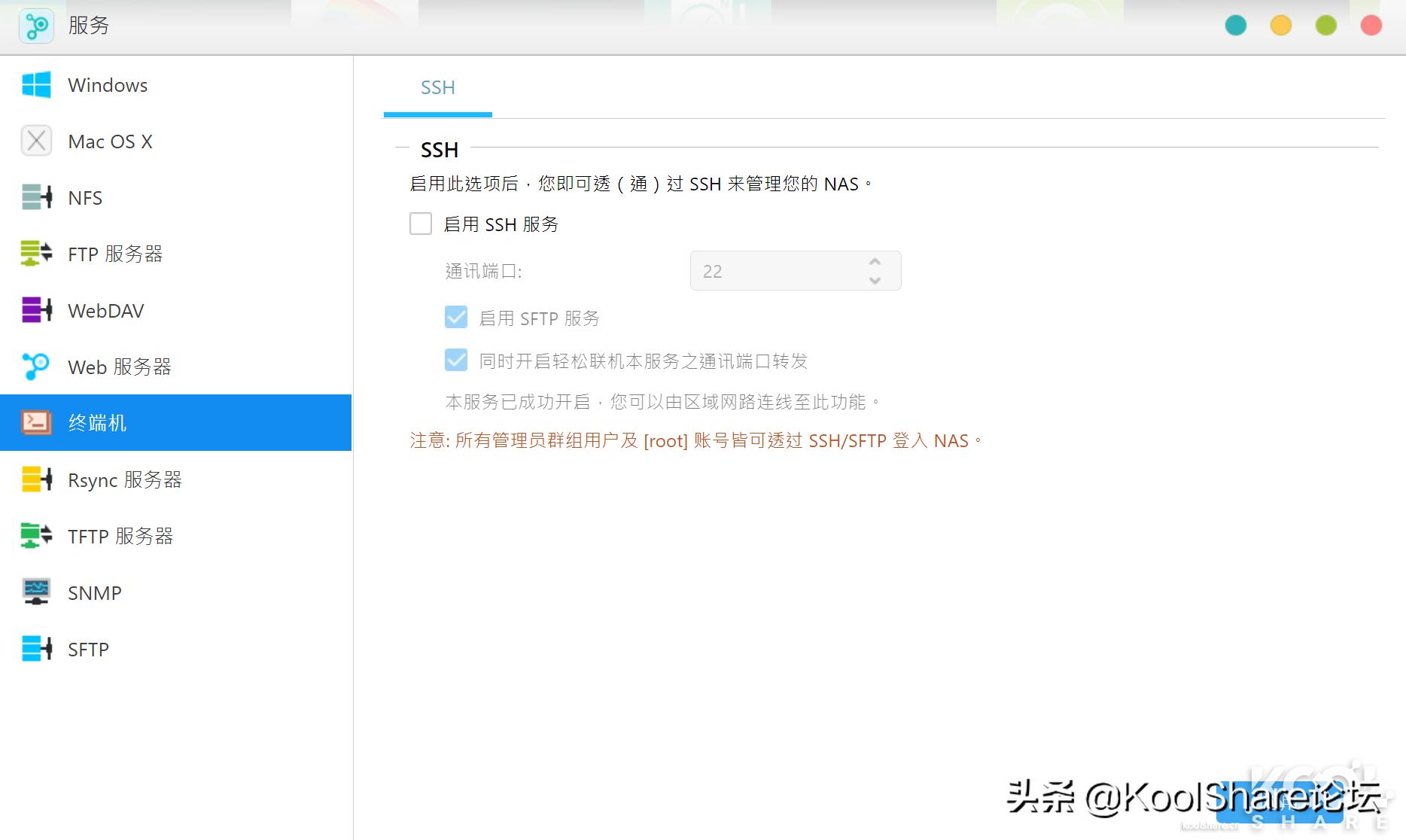Enable the 启用 SSH 服务 checkbox

click(x=421, y=224)
